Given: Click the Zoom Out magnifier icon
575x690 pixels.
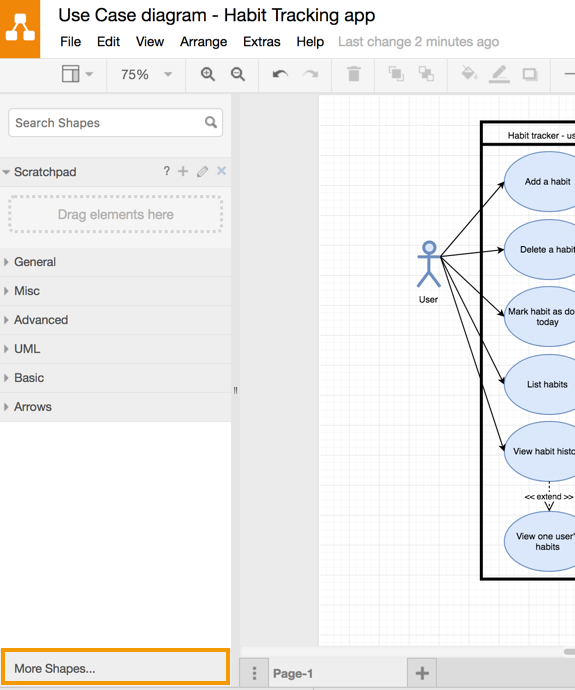Looking at the screenshot, I should pyautogui.click(x=238, y=74).
